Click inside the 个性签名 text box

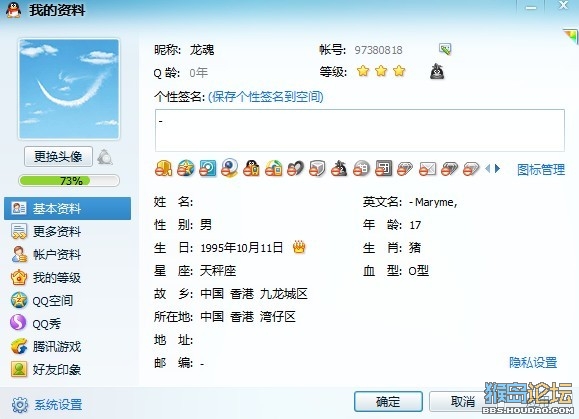click(360, 130)
